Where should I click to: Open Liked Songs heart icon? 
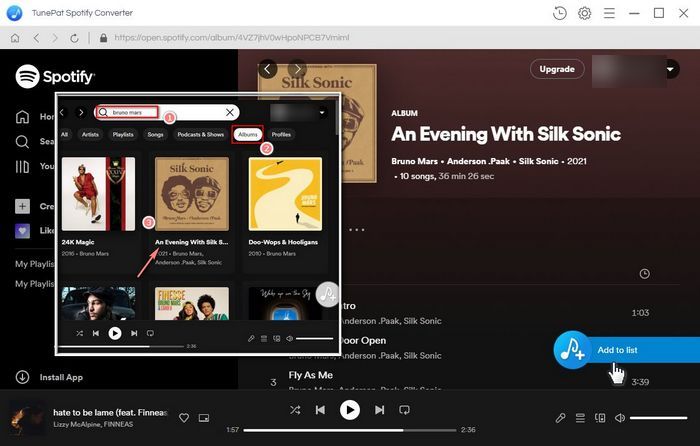point(22,230)
